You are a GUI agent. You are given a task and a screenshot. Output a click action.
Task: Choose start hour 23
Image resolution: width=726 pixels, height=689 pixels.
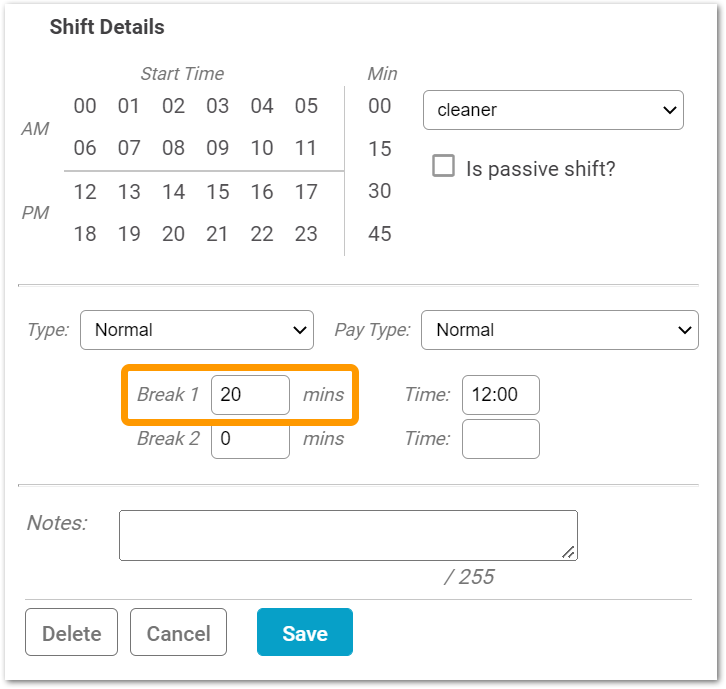(x=306, y=235)
